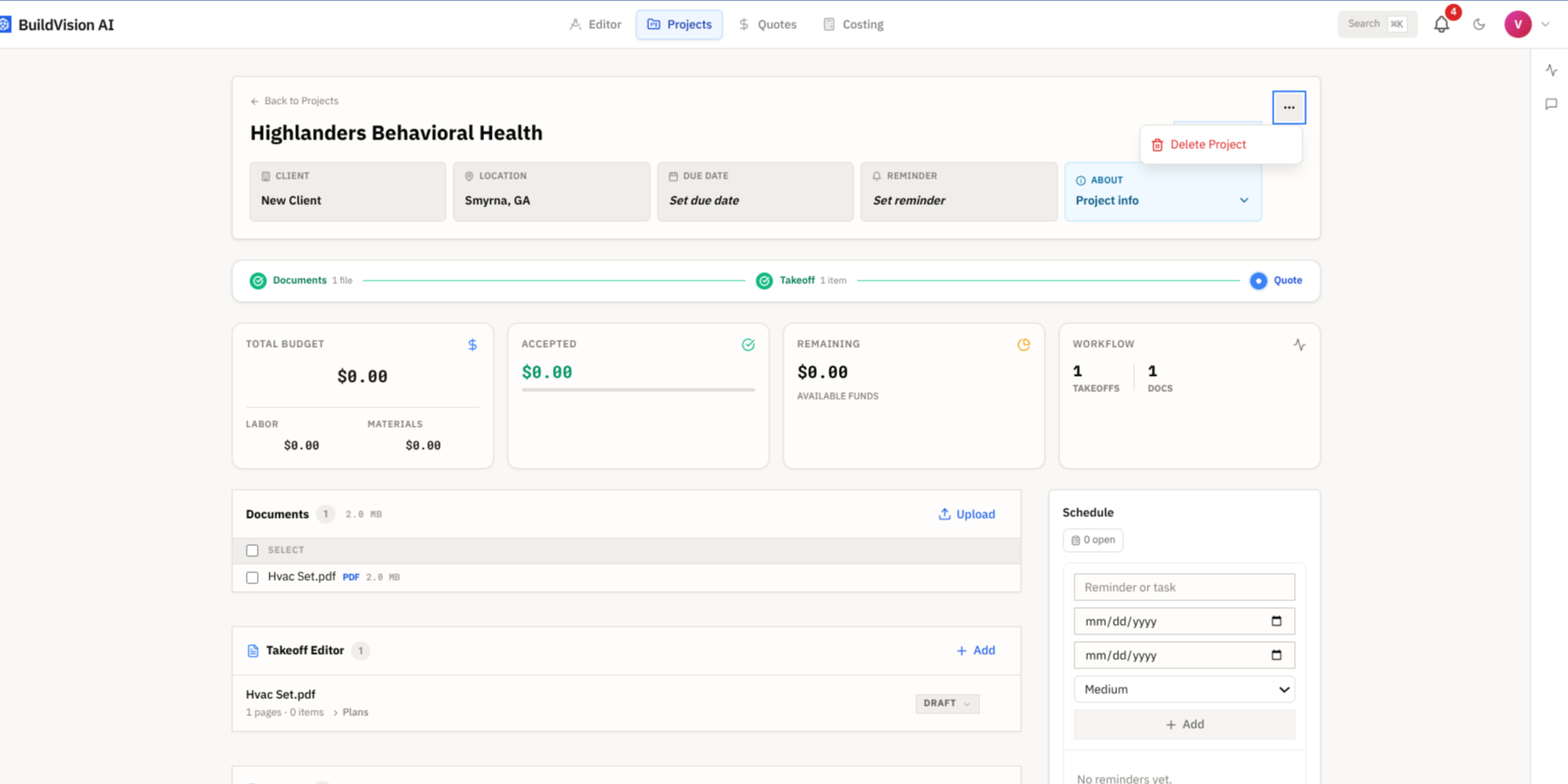The height and width of the screenshot is (784, 1568).
Task: Switch to the Projects tab
Action: (679, 25)
